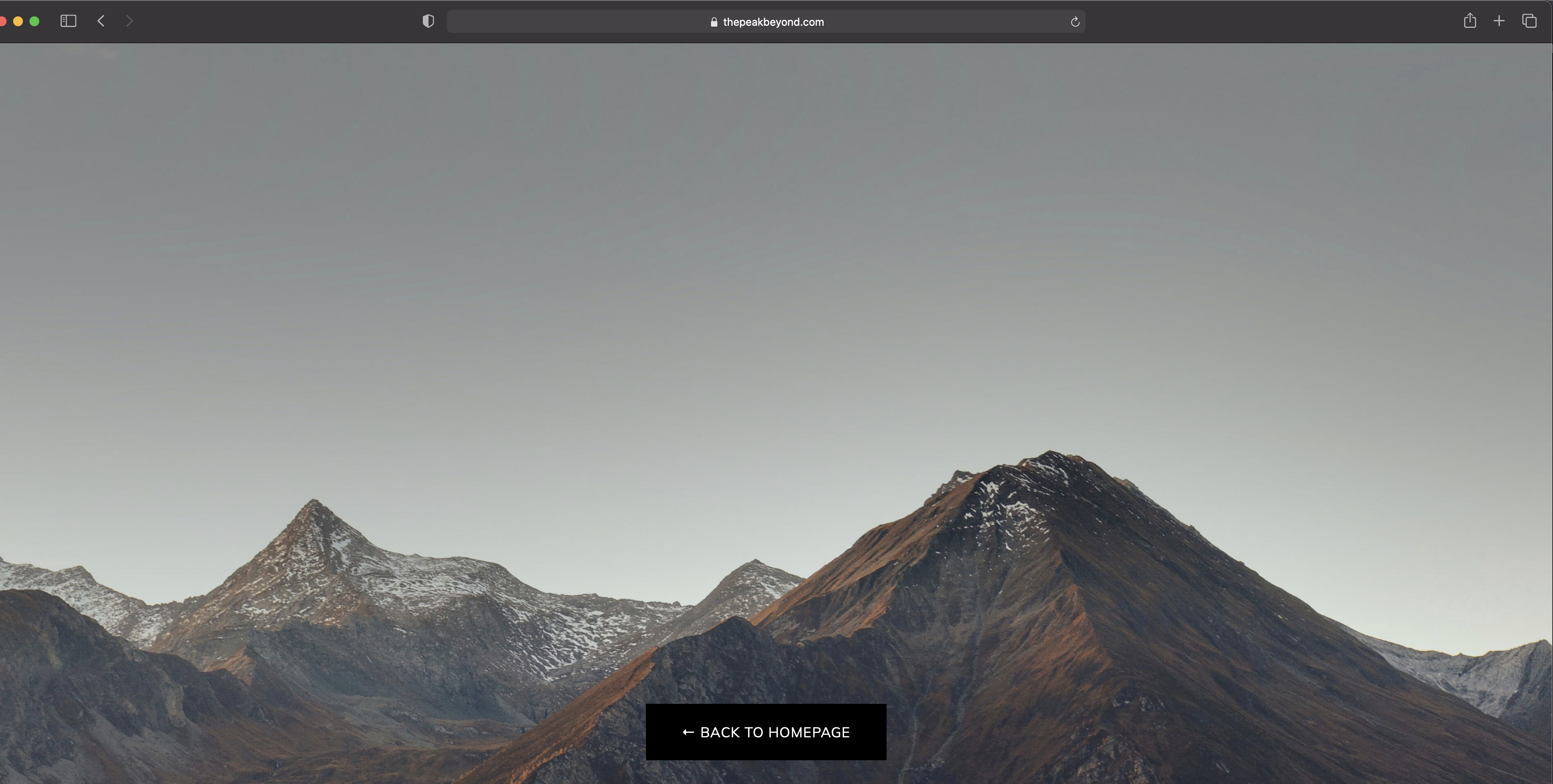Viewport: 1553px width, 784px height.
Task: Maximize the window with the green button
Action: [x=34, y=21]
